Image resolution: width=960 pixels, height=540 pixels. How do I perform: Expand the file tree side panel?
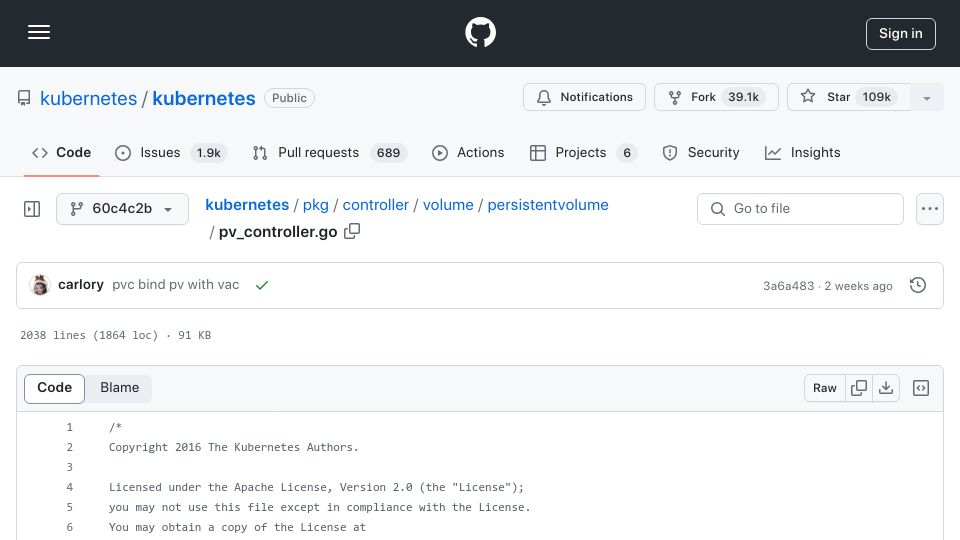point(32,209)
